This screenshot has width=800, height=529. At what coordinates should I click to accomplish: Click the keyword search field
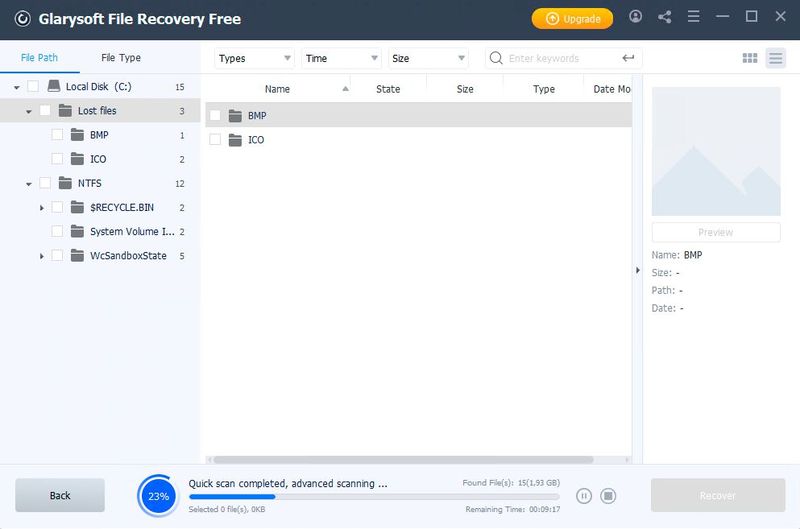[x=563, y=58]
